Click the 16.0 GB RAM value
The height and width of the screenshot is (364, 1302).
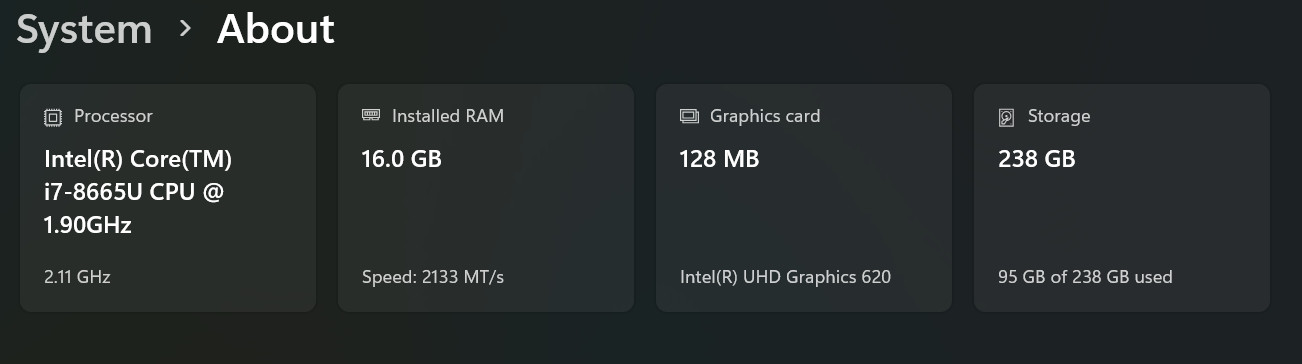401,158
